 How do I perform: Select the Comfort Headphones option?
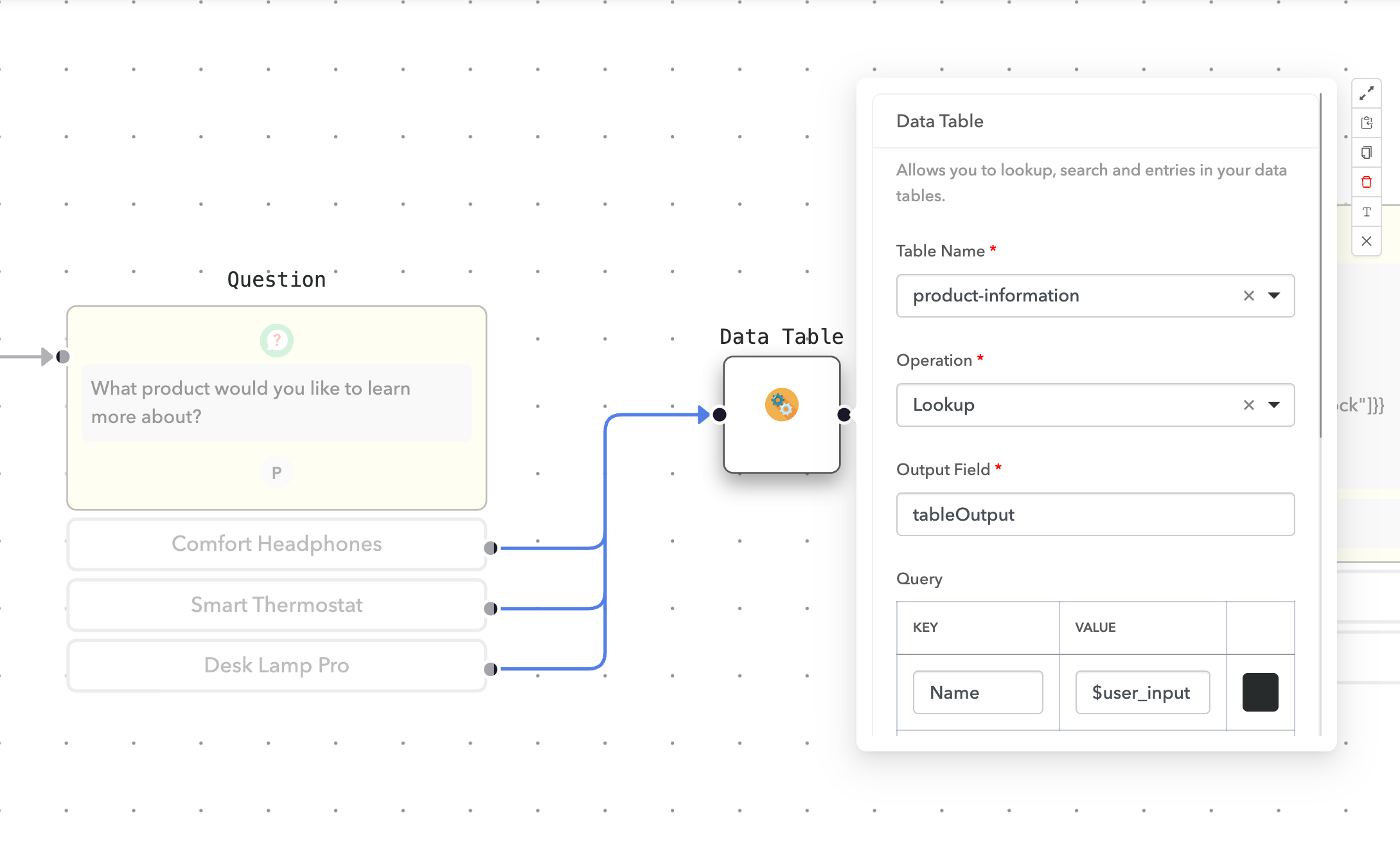point(276,544)
